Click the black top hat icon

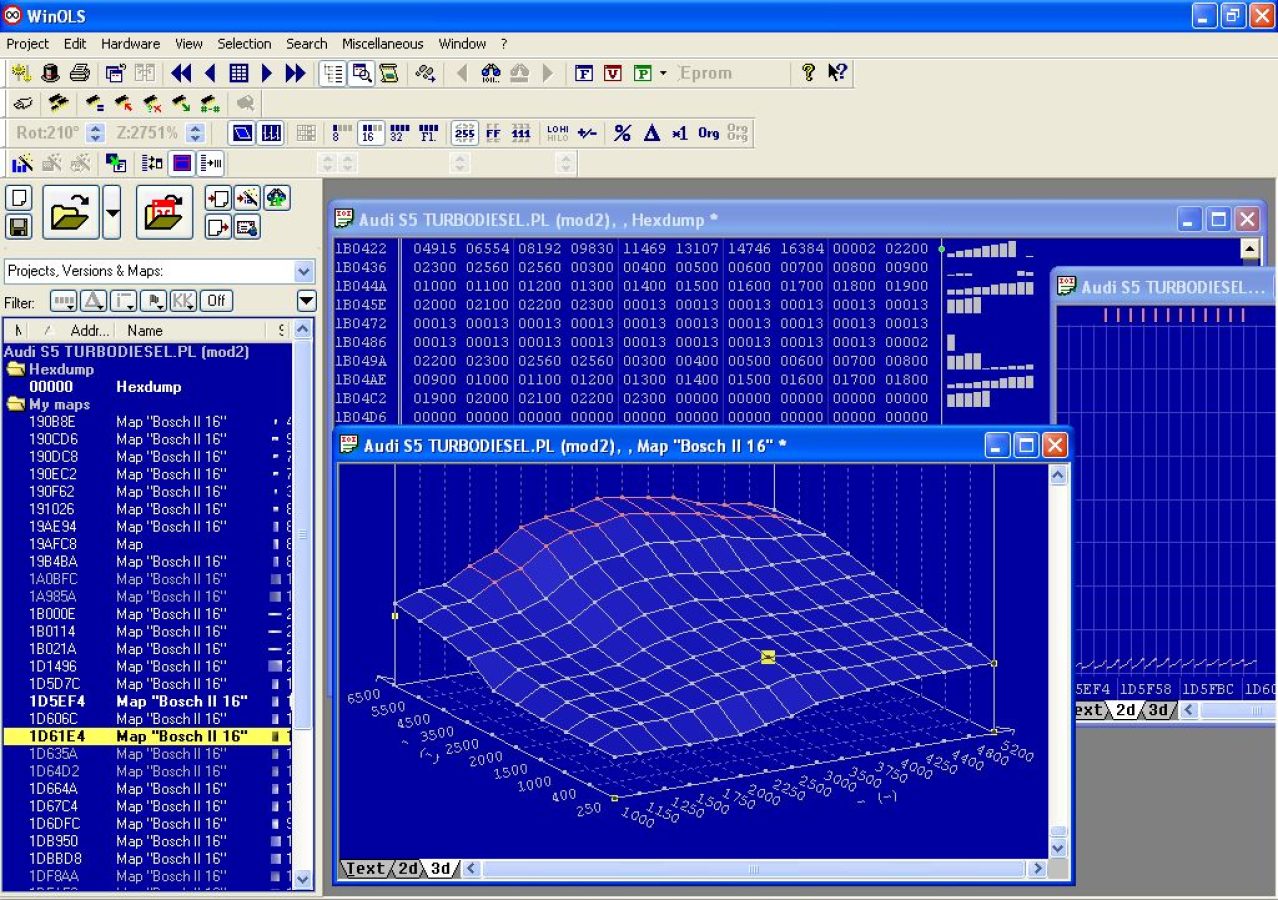click(x=50, y=73)
